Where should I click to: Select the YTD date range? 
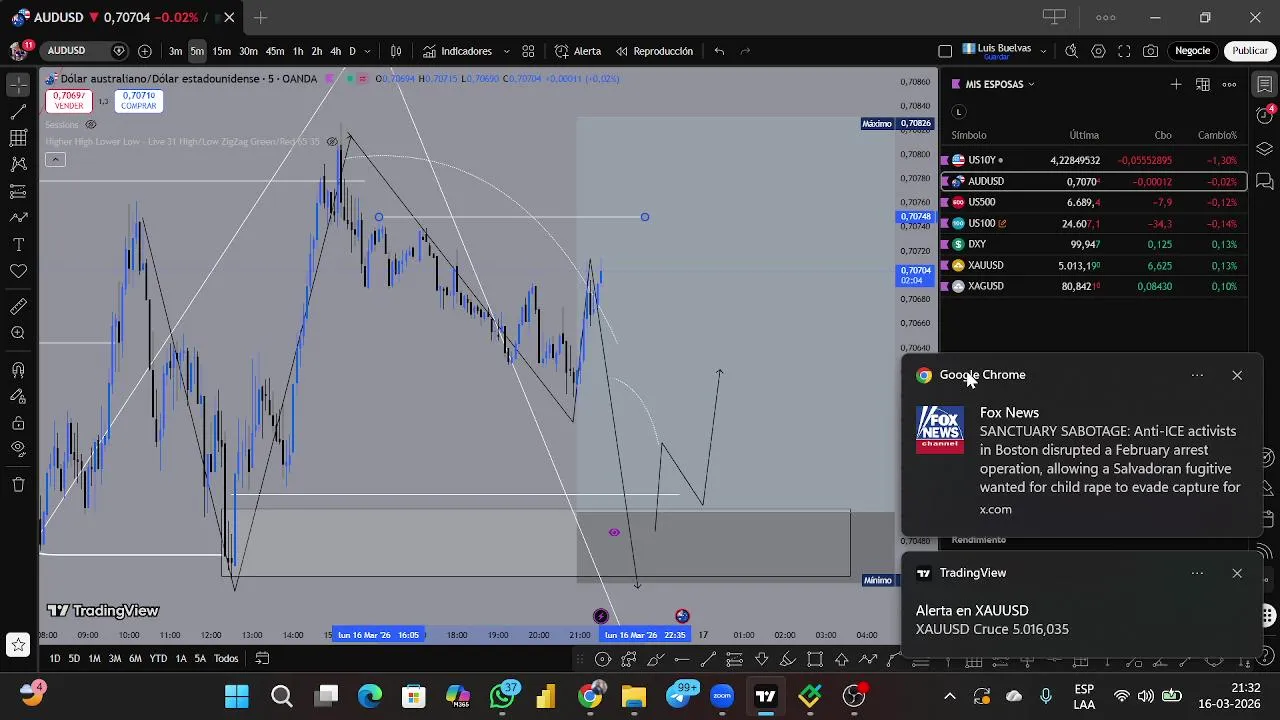tap(158, 658)
